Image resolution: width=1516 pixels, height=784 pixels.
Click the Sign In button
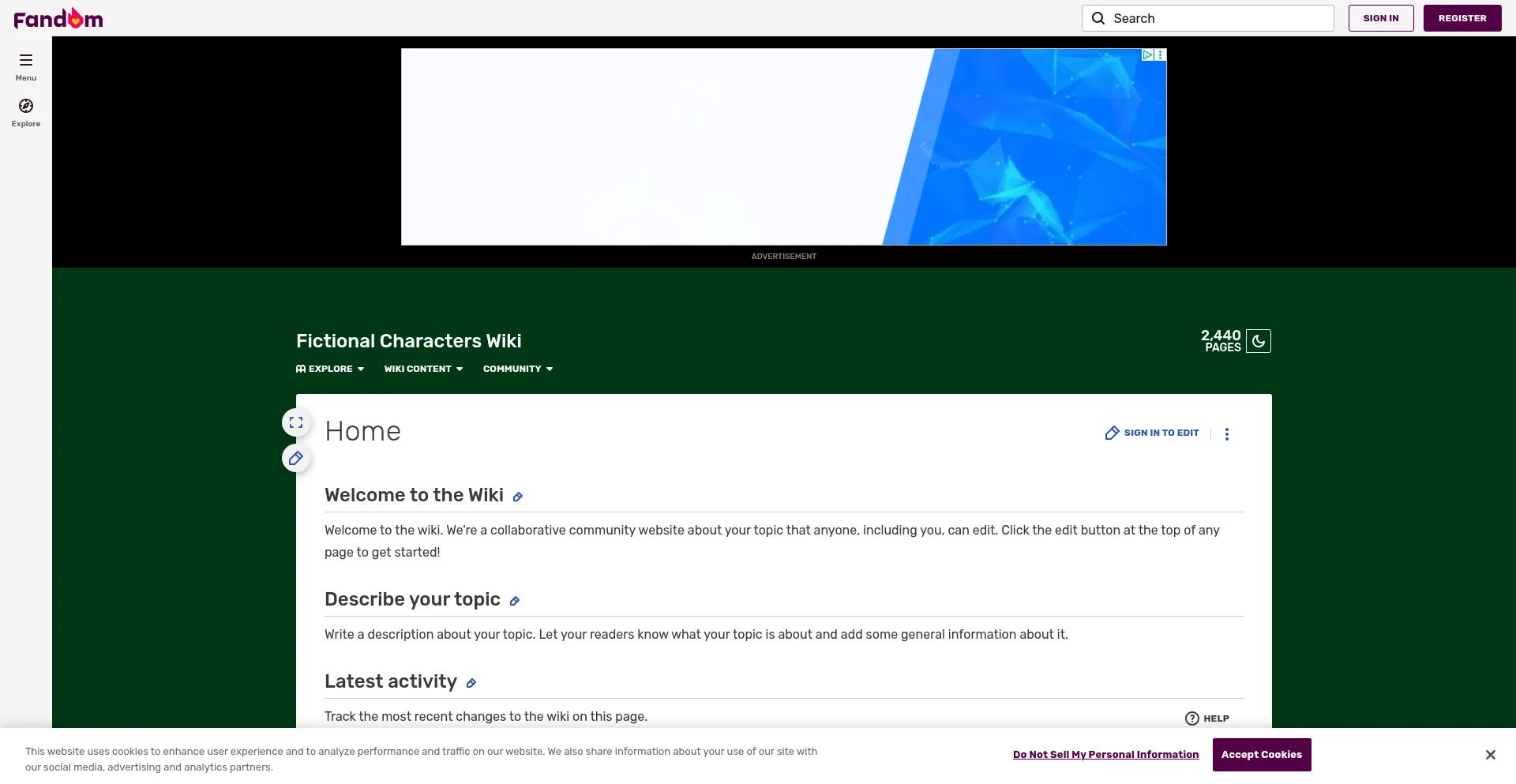click(1380, 18)
